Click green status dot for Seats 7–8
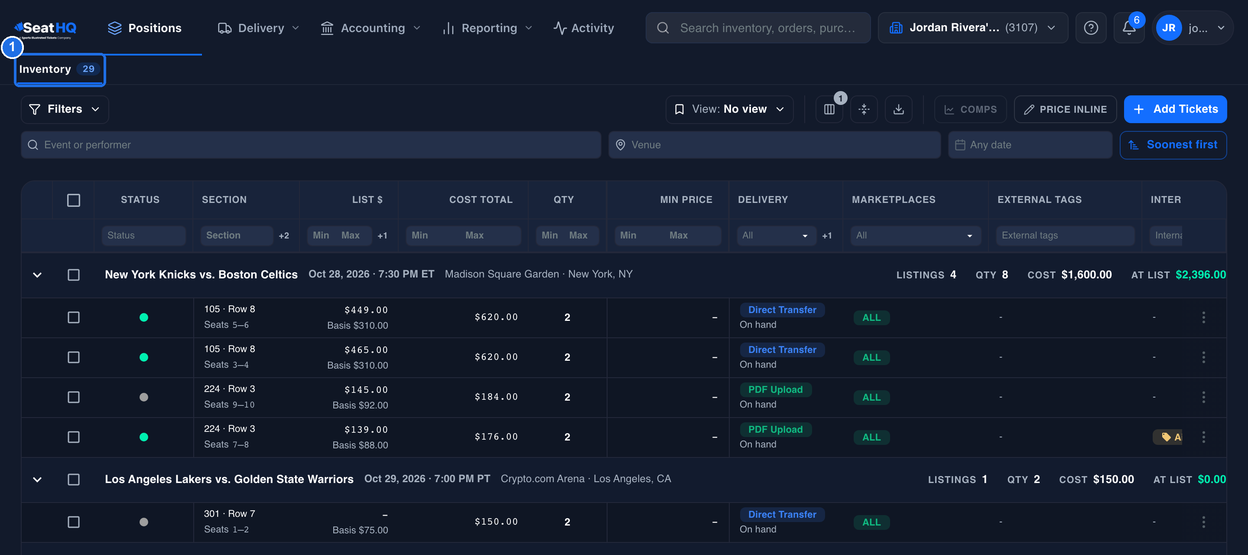Screen dimensions: 1248x555 coord(144,437)
